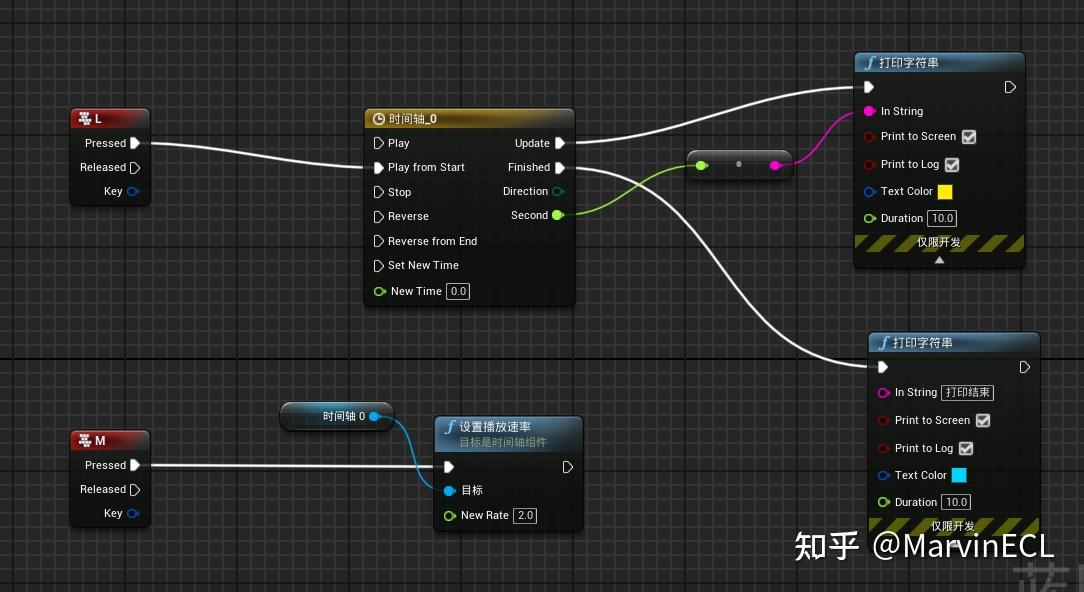
Task: Expand the 仅限开发 section on top Print String
Action: click(x=938, y=259)
